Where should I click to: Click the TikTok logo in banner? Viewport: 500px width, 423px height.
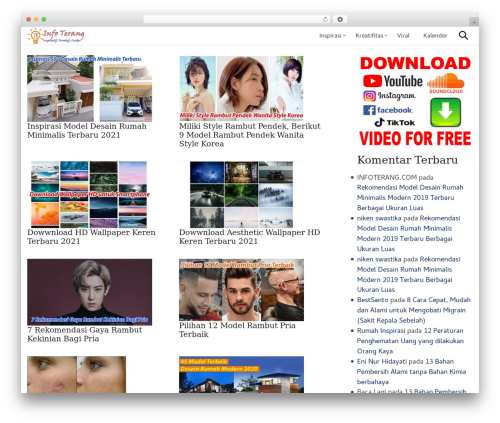point(395,123)
